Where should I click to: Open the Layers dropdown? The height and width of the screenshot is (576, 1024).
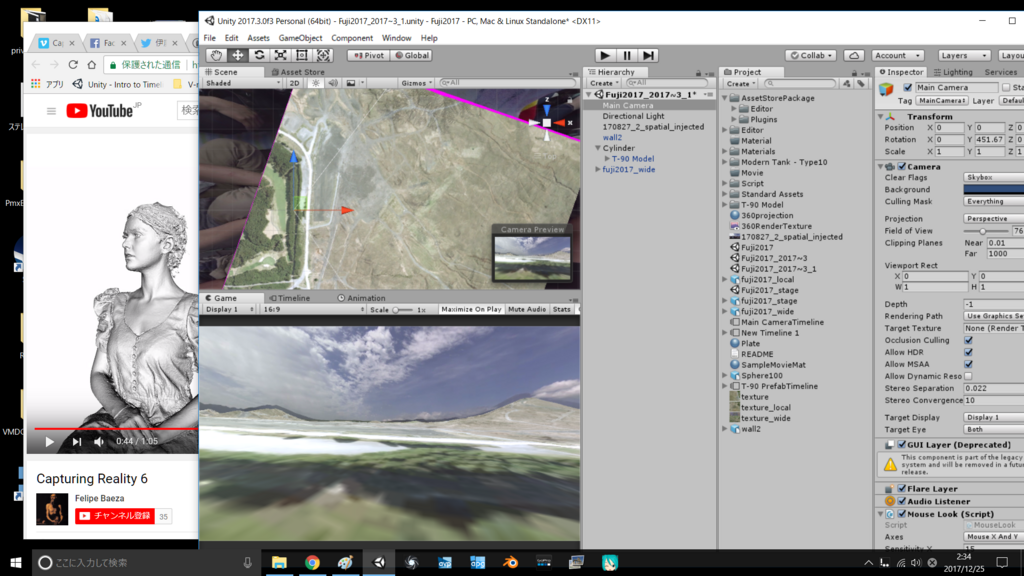[964, 56]
